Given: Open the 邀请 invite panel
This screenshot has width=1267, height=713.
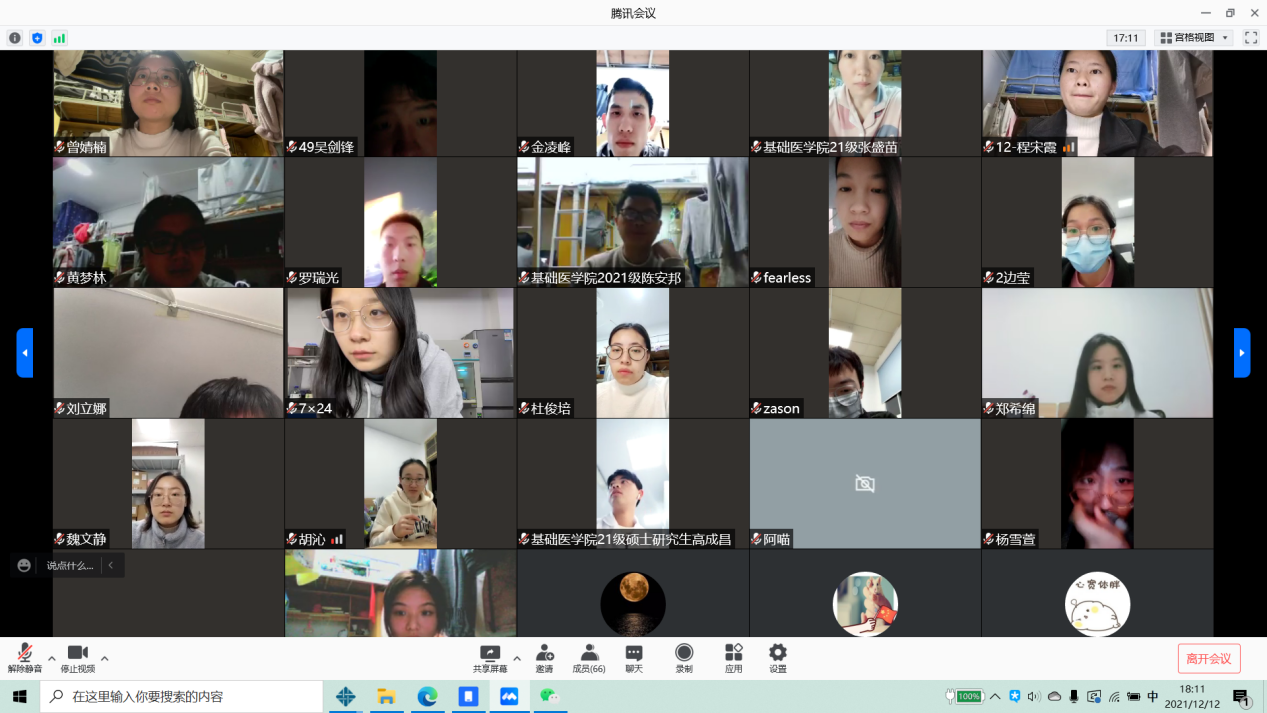Looking at the screenshot, I should click(x=544, y=658).
